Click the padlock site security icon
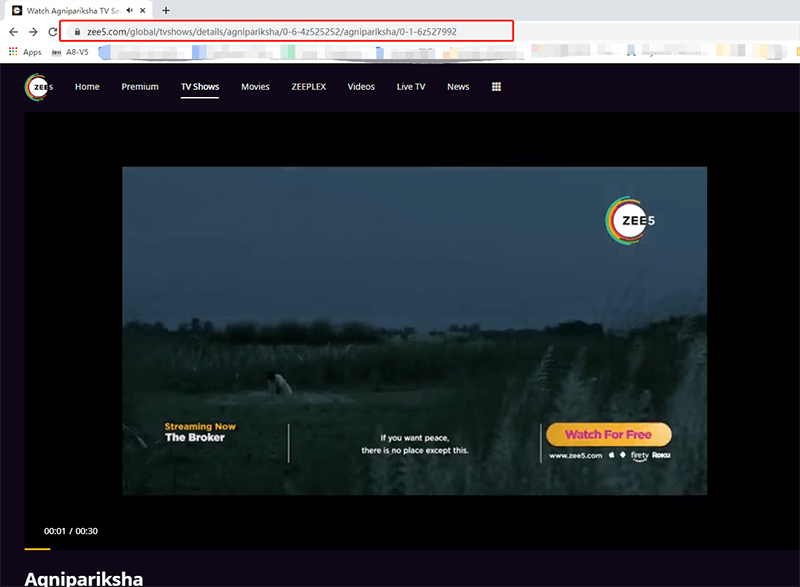 point(77,32)
